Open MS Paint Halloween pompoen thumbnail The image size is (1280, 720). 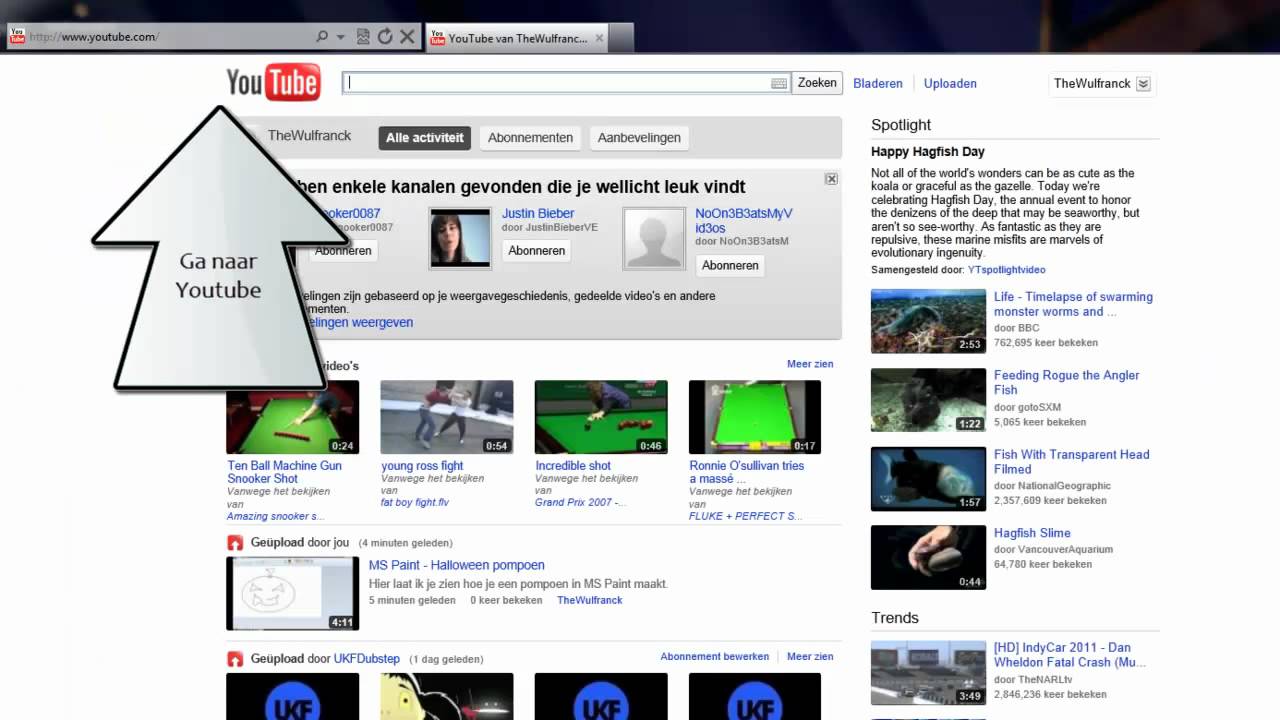tap(292, 593)
